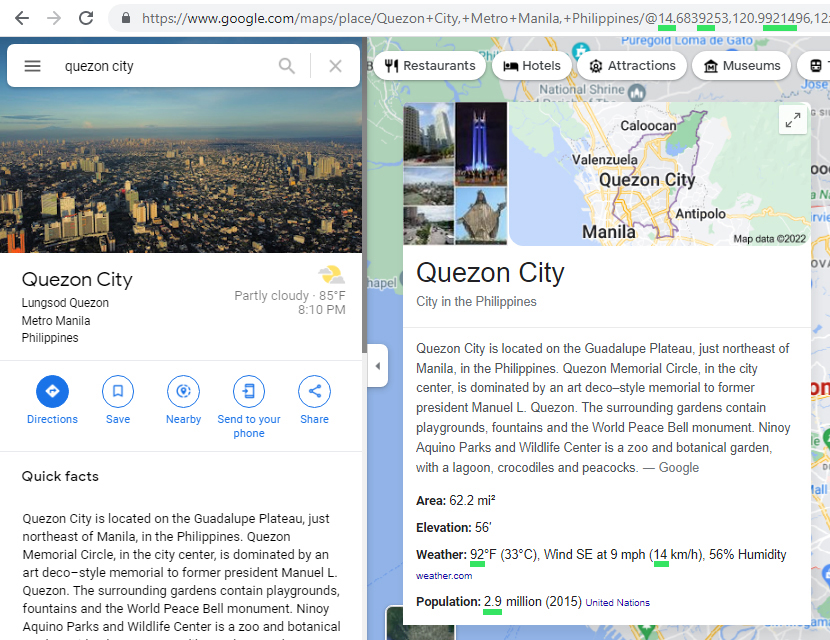Expand the map preview with the fullscreen icon
This screenshot has width=830, height=640.
coord(792,119)
